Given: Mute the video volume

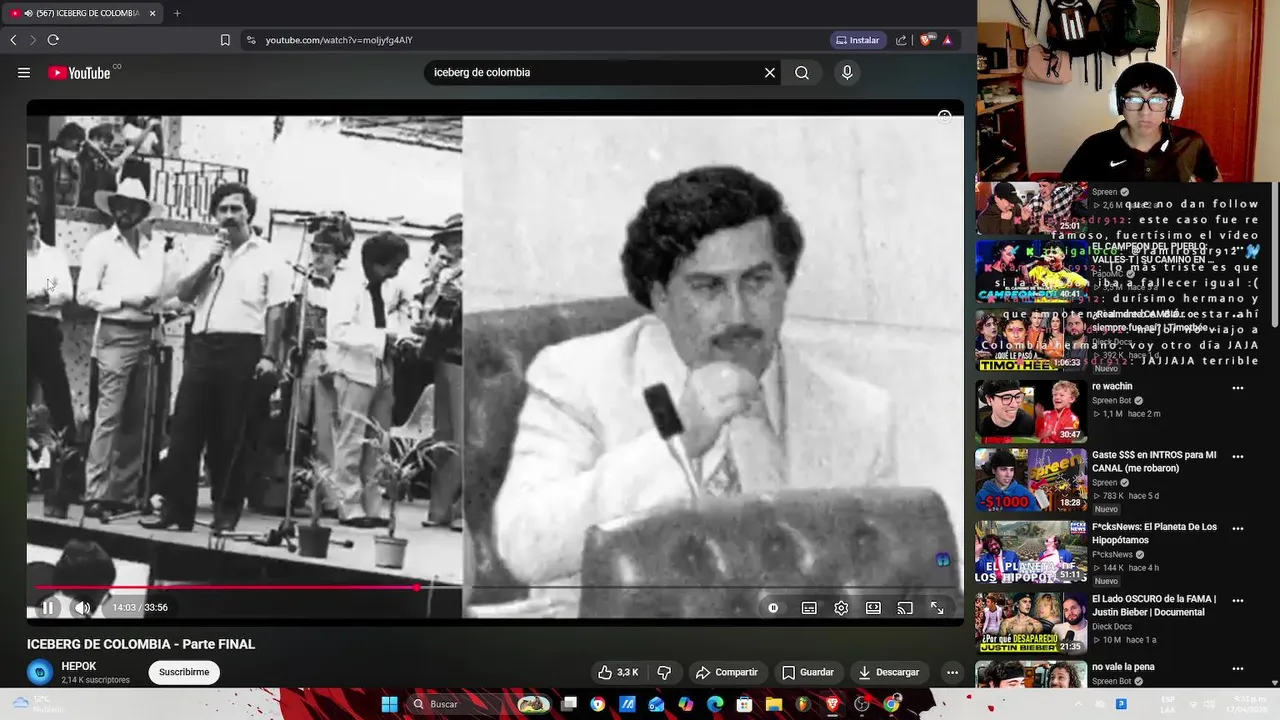Looking at the screenshot, I should (83, 607).
